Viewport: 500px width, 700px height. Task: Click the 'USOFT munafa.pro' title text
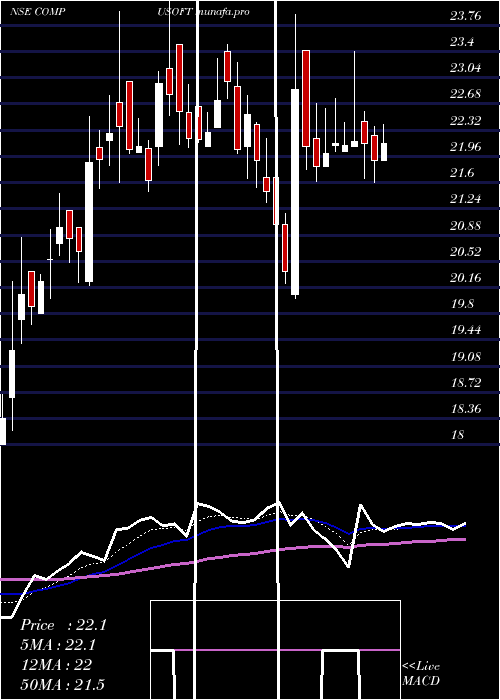[203, 12]
